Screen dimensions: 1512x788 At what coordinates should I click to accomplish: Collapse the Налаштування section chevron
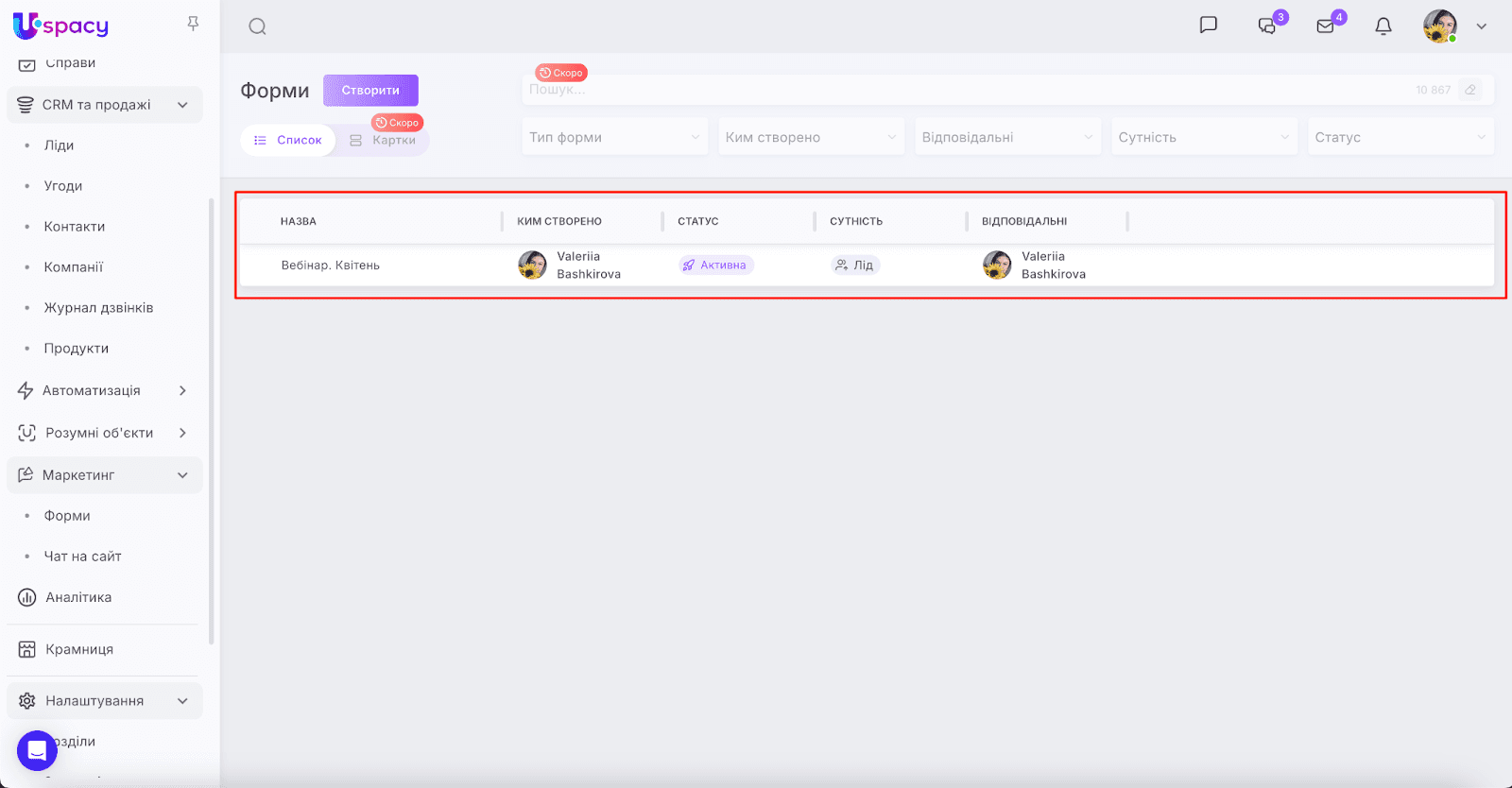(182, 701)
